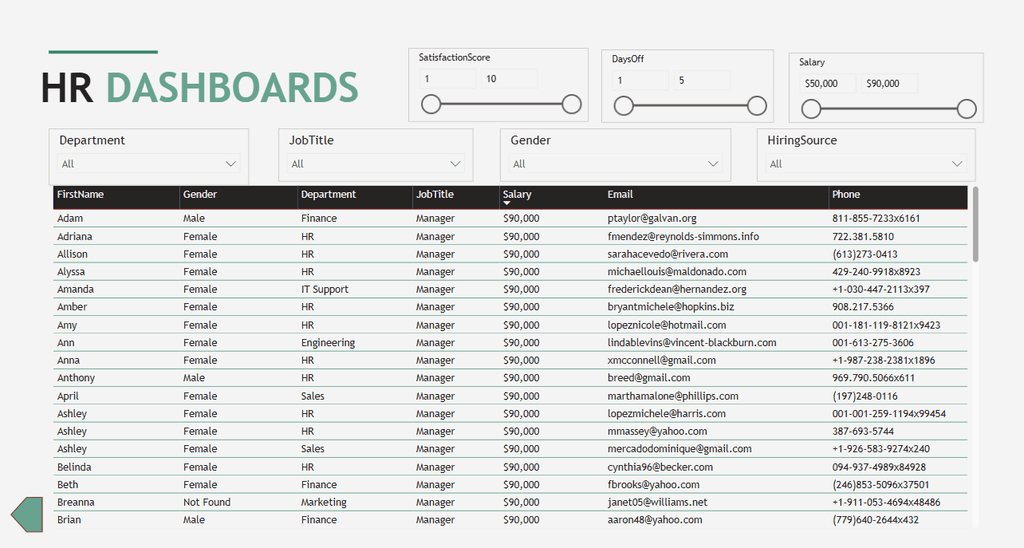The width and height of the screenshot is (1024, 548).
Task: Select Engineering in Ann's row
Action: 328,343
